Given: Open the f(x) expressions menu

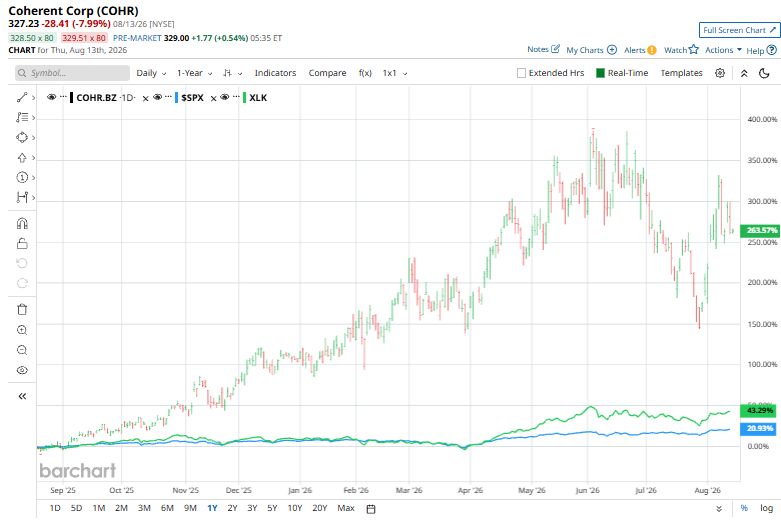Looking at the screenshot, I should [365, 73].
